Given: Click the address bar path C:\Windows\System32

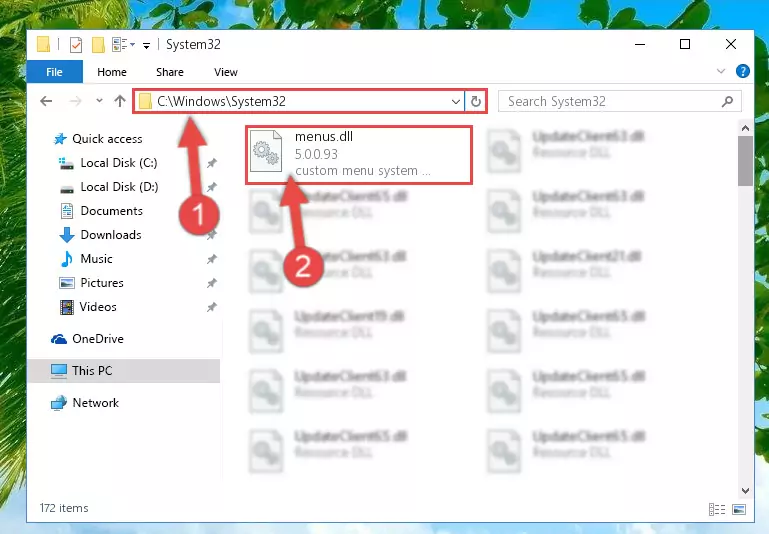Looking at the screenshot, I should 221,101.
